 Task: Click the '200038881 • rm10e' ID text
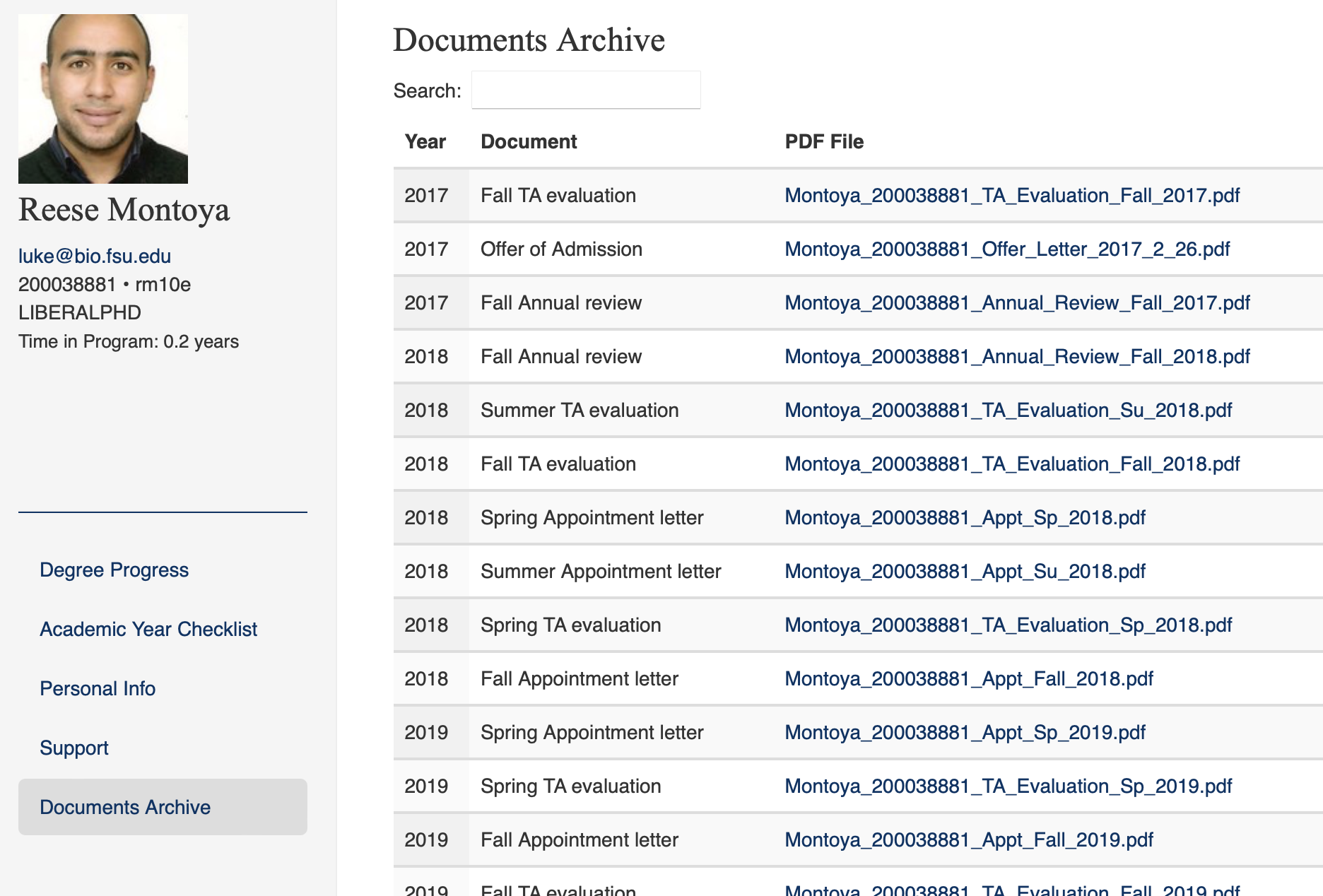105,284
